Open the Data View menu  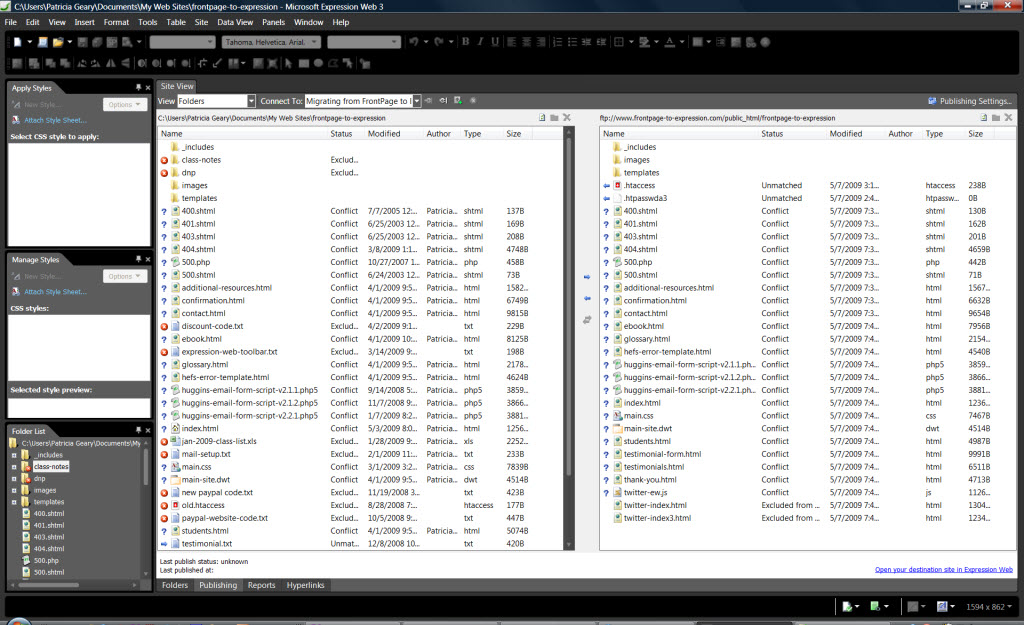pyautogui.click(x=235, y=22)
